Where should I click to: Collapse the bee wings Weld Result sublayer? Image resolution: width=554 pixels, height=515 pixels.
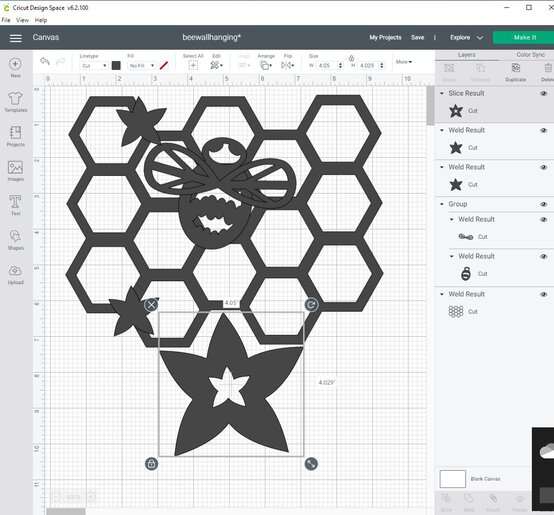pyautogui.click(x=452, y=219)
